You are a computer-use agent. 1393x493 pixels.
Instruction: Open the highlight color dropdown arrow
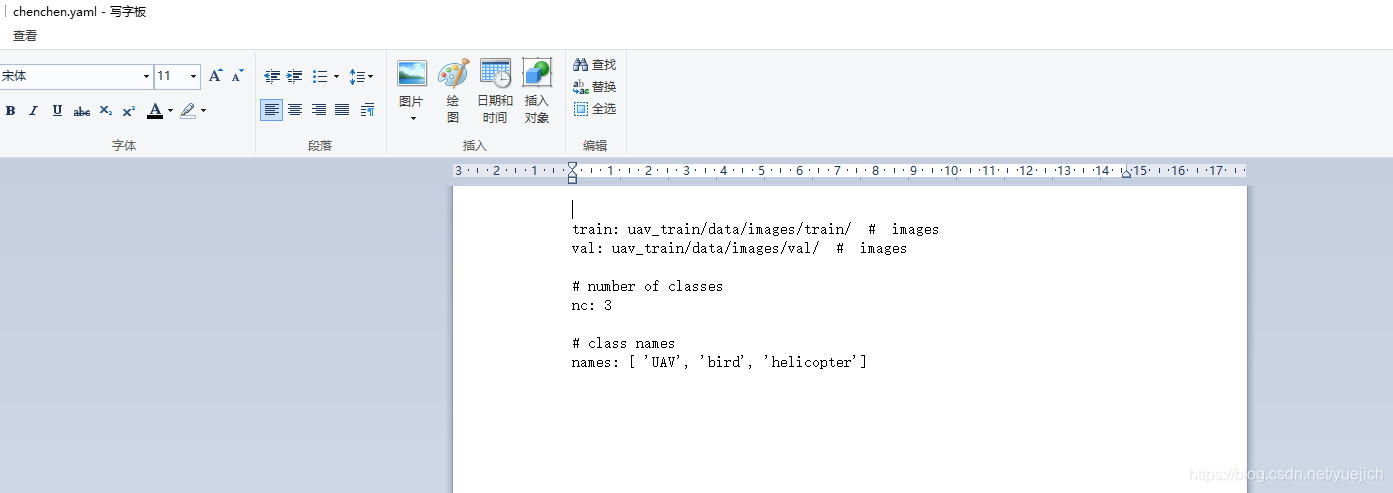203,111
